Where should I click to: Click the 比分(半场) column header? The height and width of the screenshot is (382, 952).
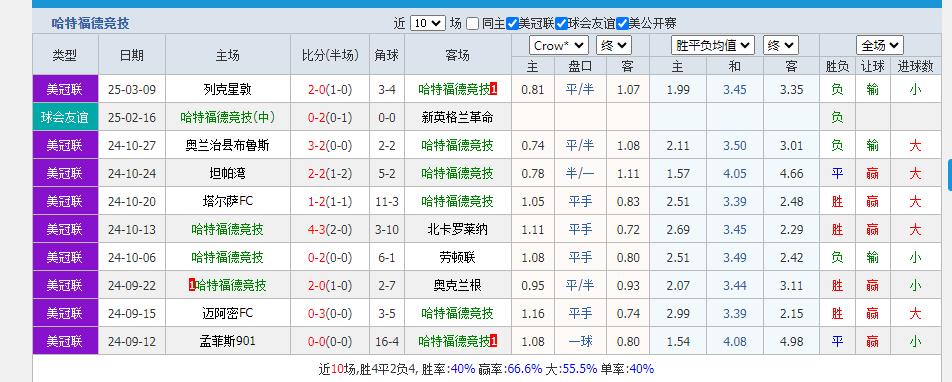[330, 55]
